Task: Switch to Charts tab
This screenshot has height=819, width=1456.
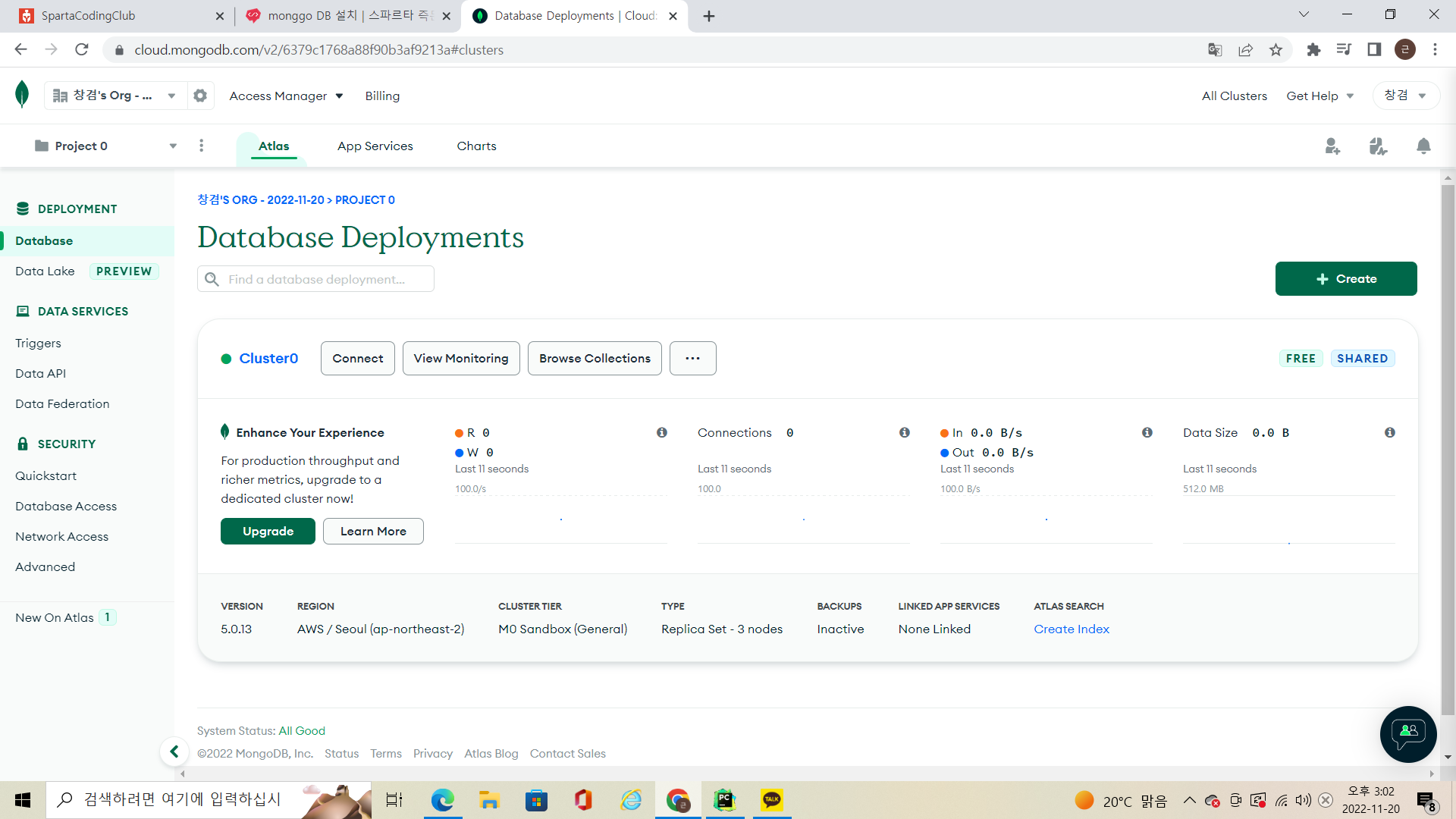Action: point(476,146)
